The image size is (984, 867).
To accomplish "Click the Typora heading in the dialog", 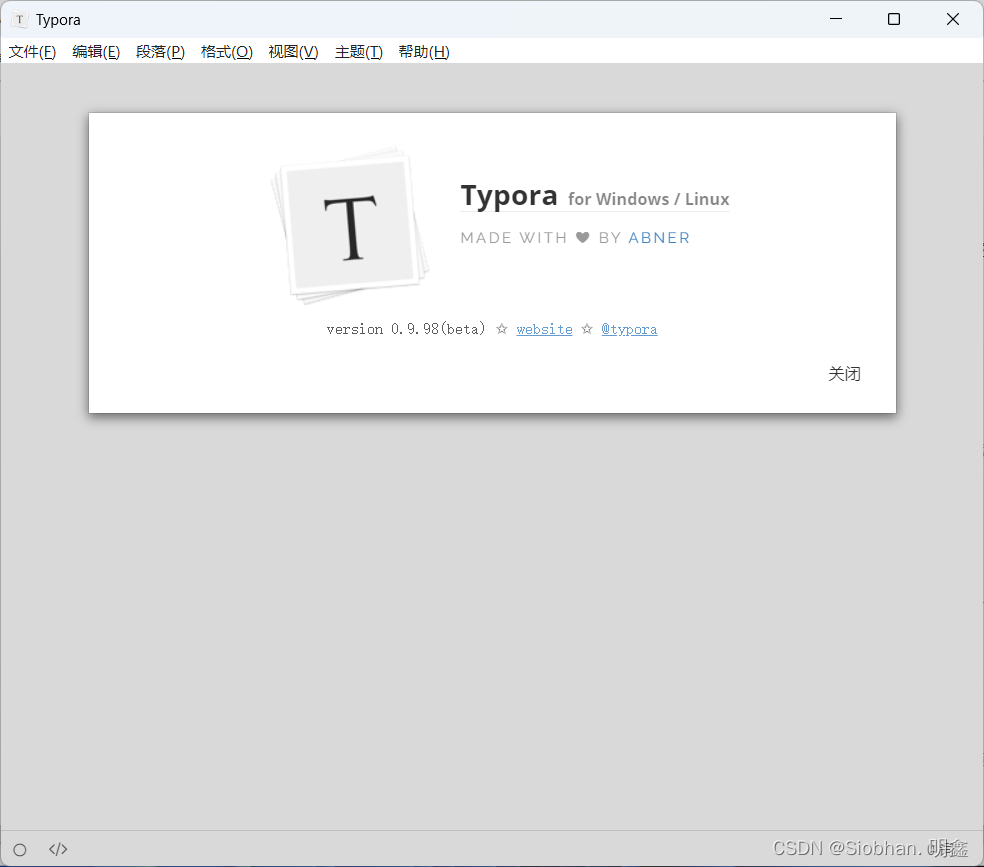I will pos(509,196).
